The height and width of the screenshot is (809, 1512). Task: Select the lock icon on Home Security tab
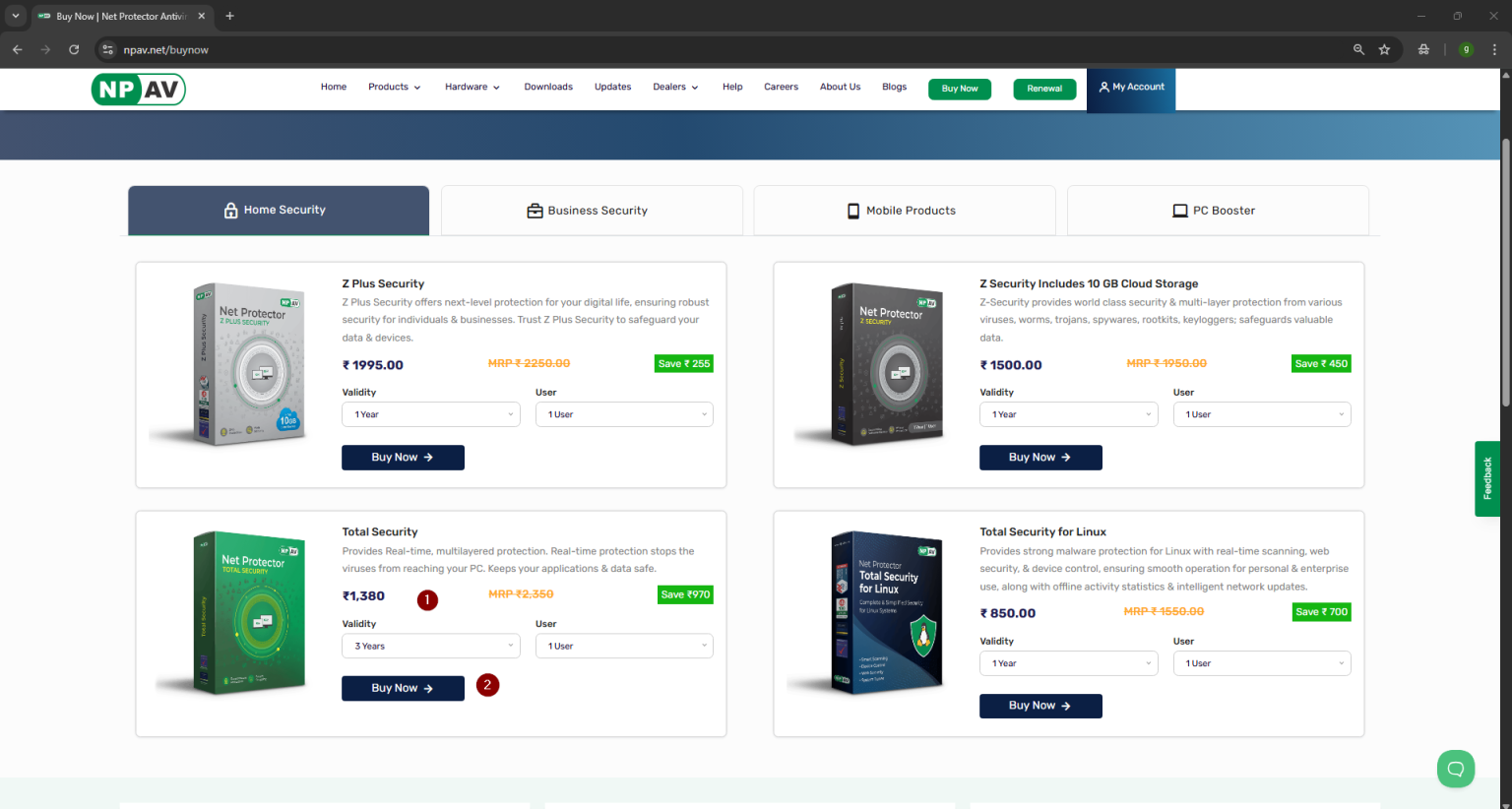[229, 209]
